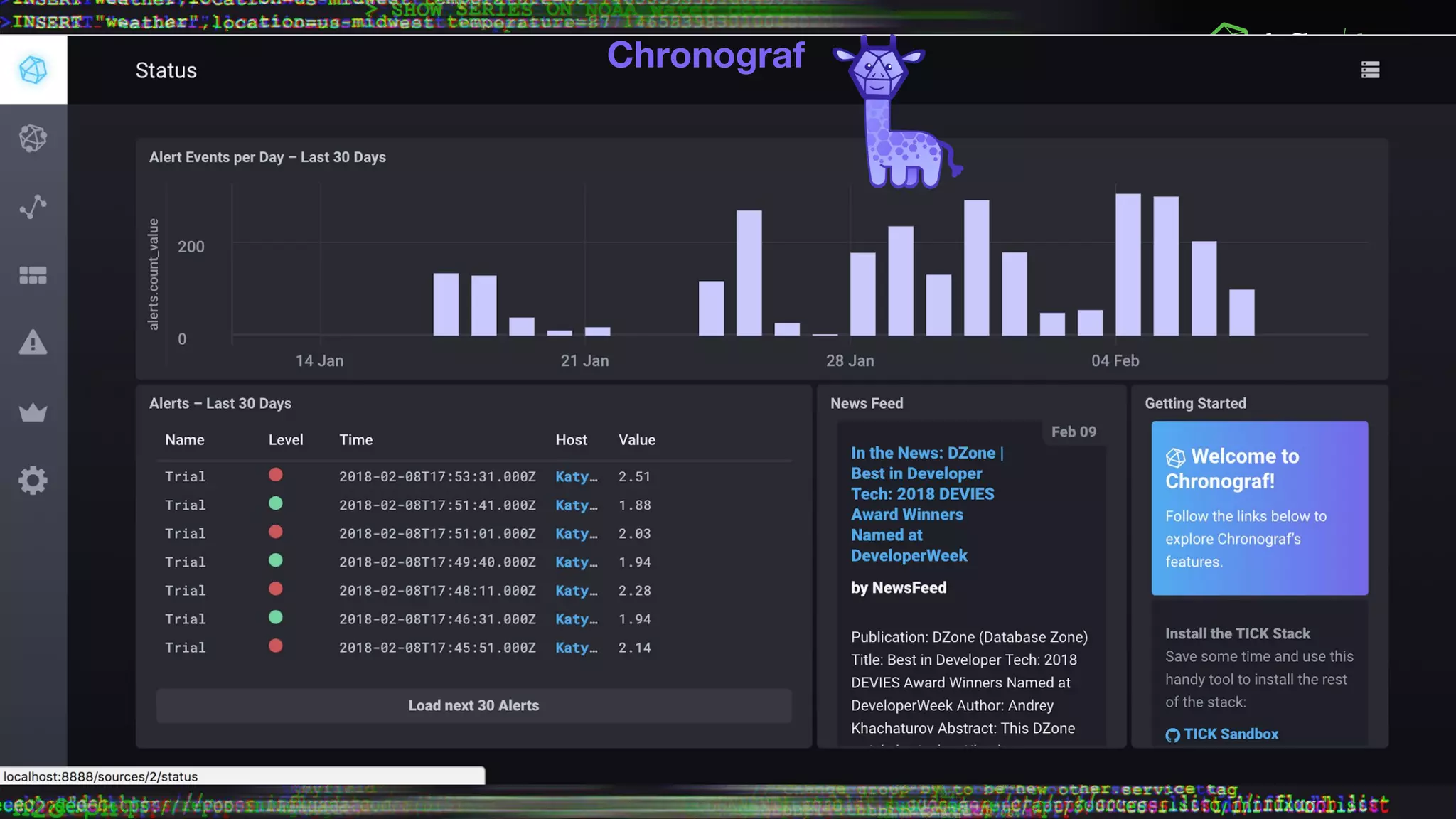Screen dimensions: 1456x819
Task: Click the Level column header
Action: point(286,440)
